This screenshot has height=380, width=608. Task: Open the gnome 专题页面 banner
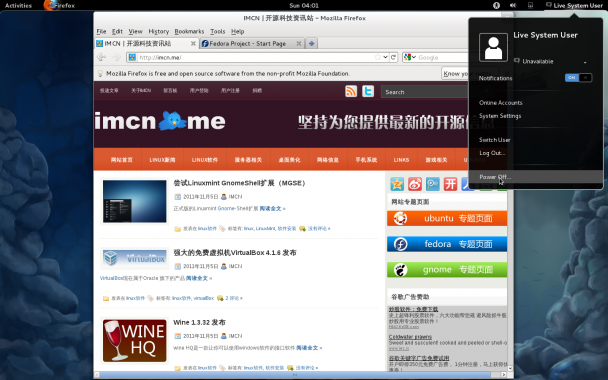tap(447, 269)
